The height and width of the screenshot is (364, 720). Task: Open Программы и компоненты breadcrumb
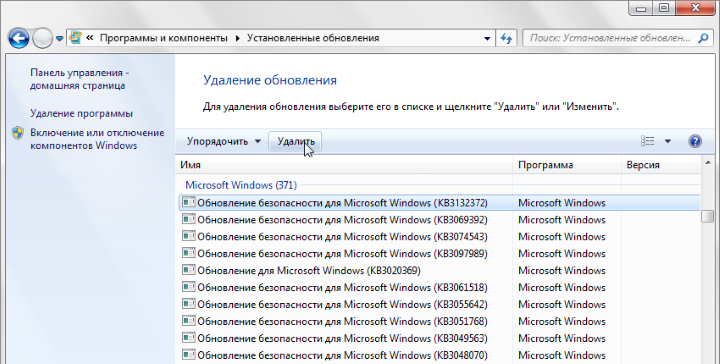coord(163,38)
